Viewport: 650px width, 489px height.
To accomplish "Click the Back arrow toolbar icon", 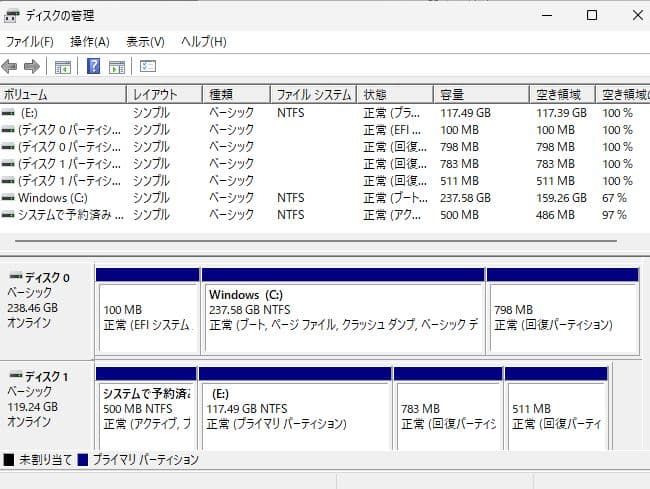I will [9, 66].
